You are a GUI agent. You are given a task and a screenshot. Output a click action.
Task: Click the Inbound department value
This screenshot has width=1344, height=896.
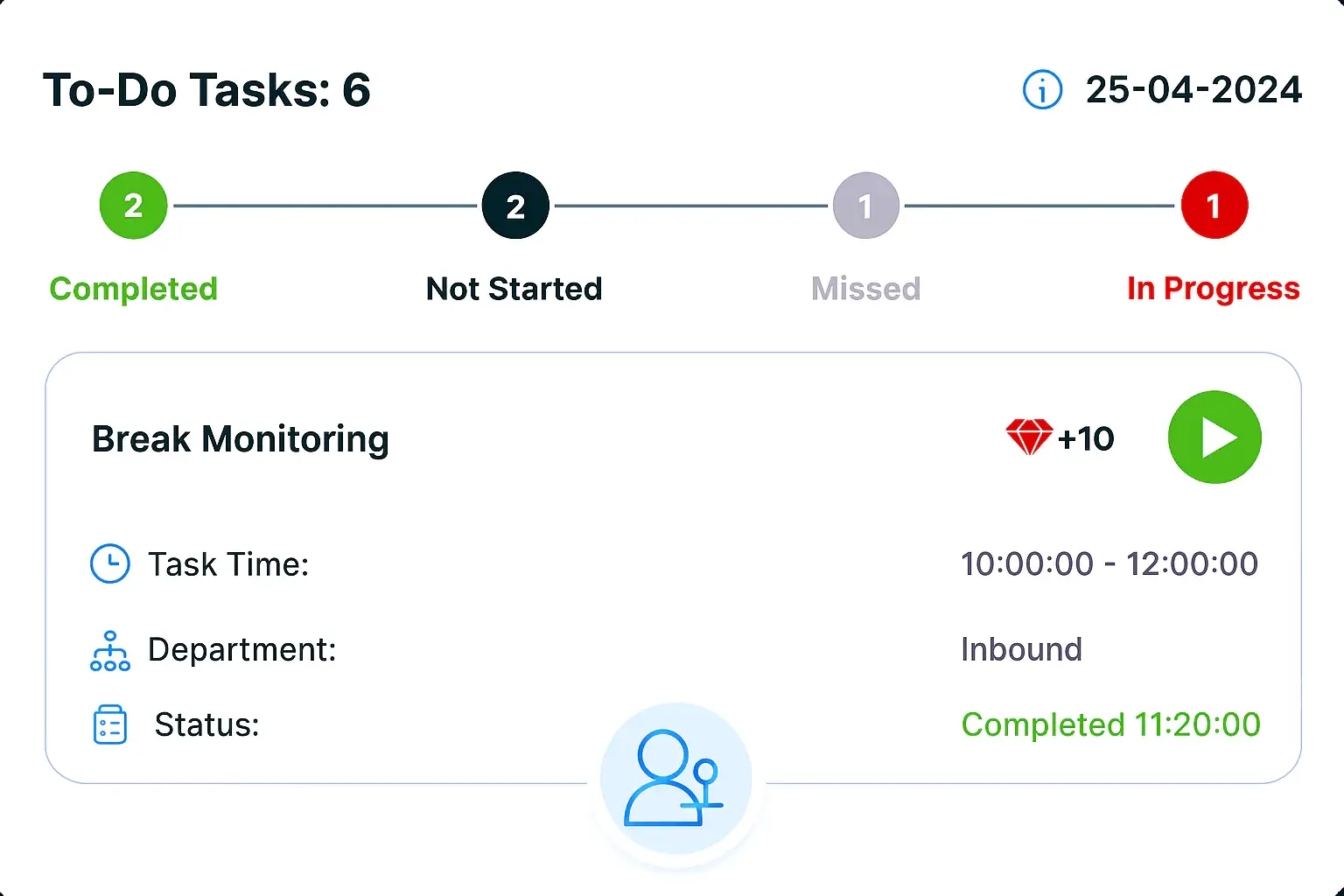[1021, 649]
